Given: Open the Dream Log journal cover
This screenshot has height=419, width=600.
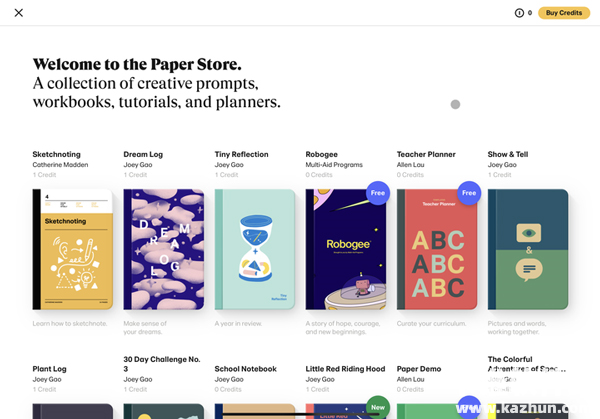Looking at the screenshot, I should (x=163, y=249).
